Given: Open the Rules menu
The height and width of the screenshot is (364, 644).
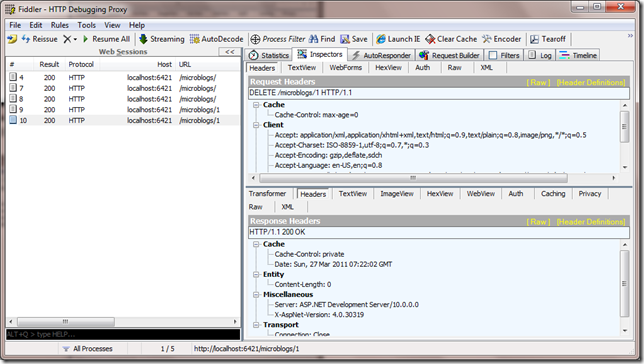Looking at the screenshot, I should pos(60,25).
